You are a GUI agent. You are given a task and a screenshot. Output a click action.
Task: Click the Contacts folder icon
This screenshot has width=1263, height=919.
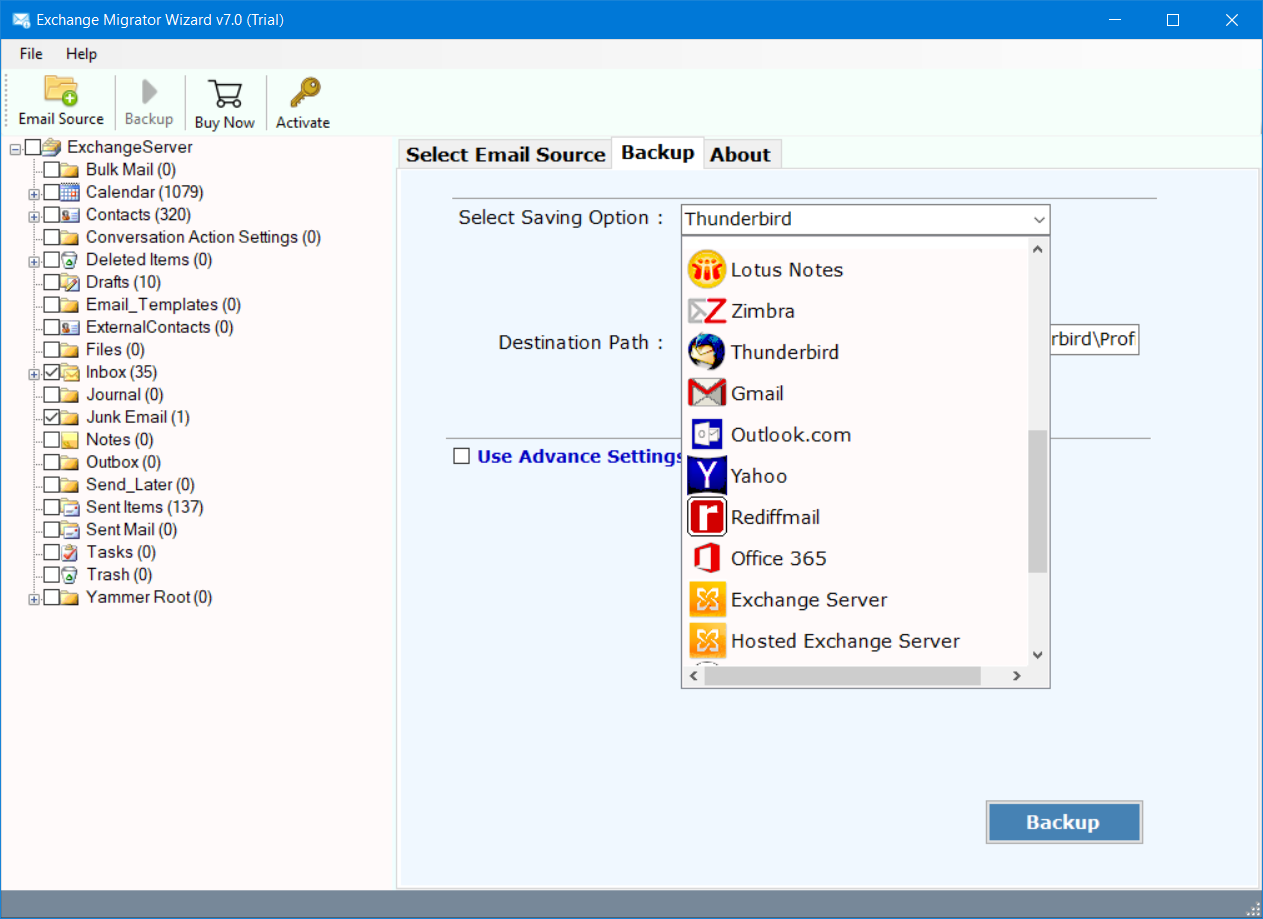[70, 215]
